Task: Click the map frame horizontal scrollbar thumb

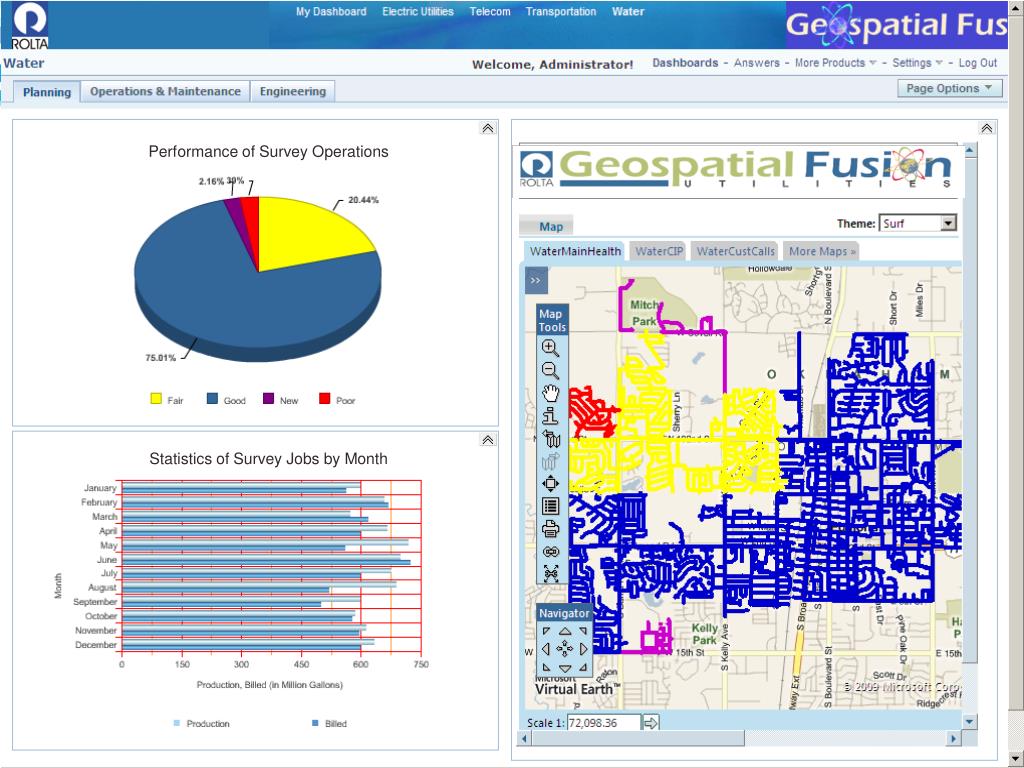Action: (638, 738)
